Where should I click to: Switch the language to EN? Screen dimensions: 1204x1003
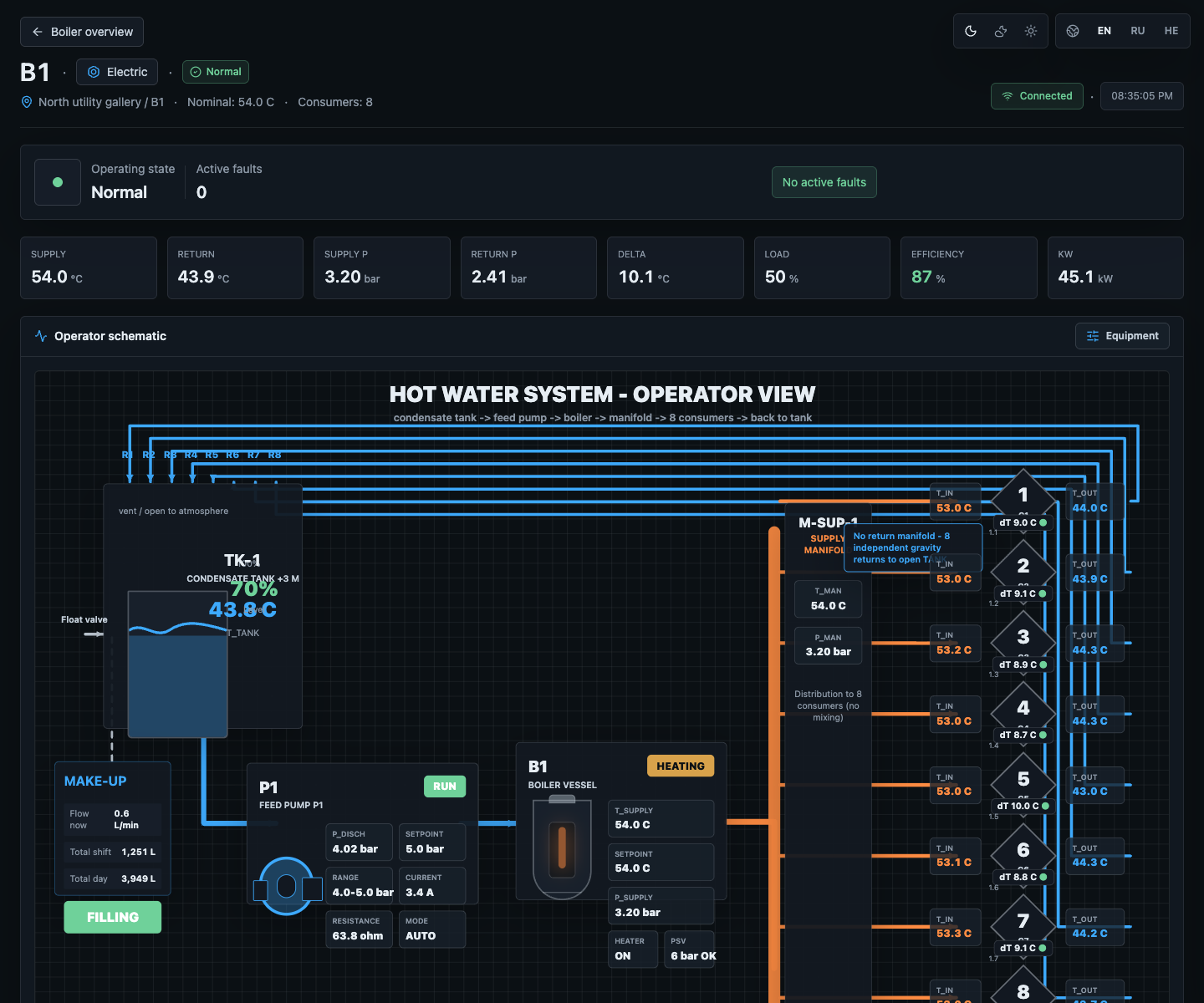tap(1105, 31)
